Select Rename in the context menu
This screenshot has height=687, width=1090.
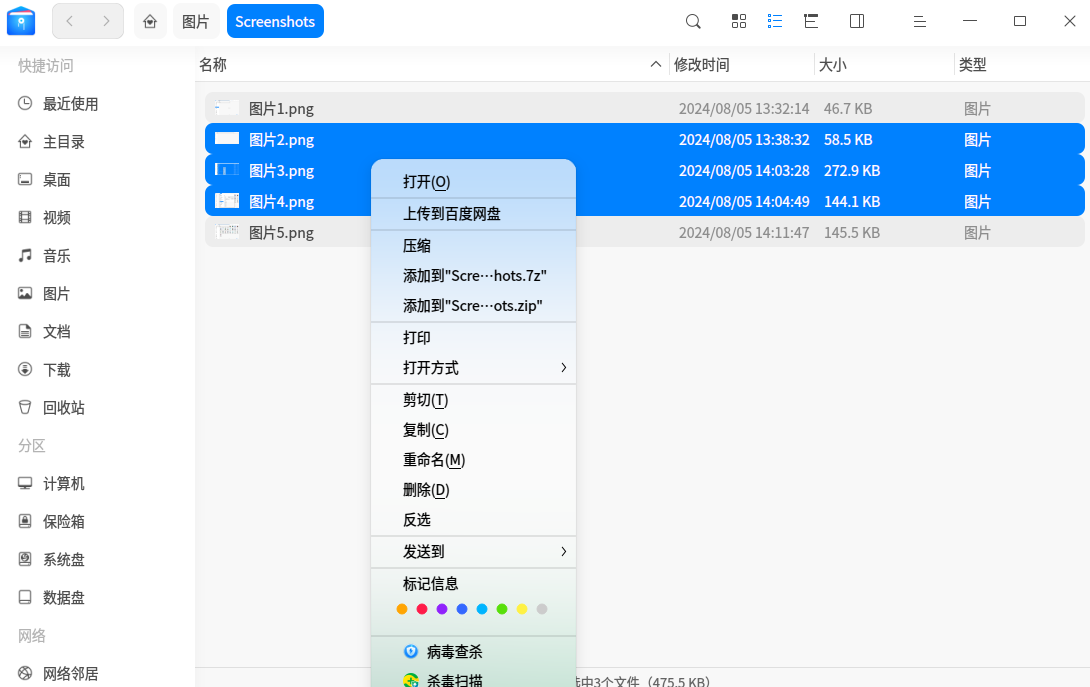point(434,460)
